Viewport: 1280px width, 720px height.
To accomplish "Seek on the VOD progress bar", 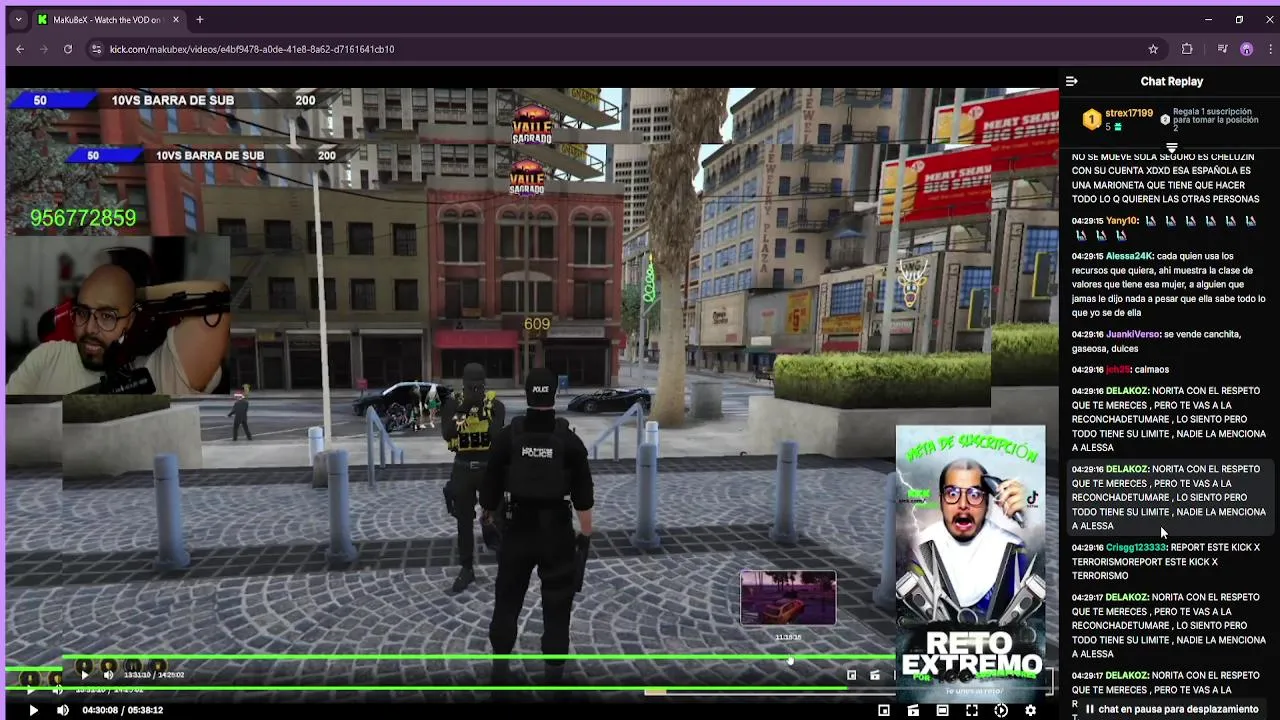I will pos(530,690).
